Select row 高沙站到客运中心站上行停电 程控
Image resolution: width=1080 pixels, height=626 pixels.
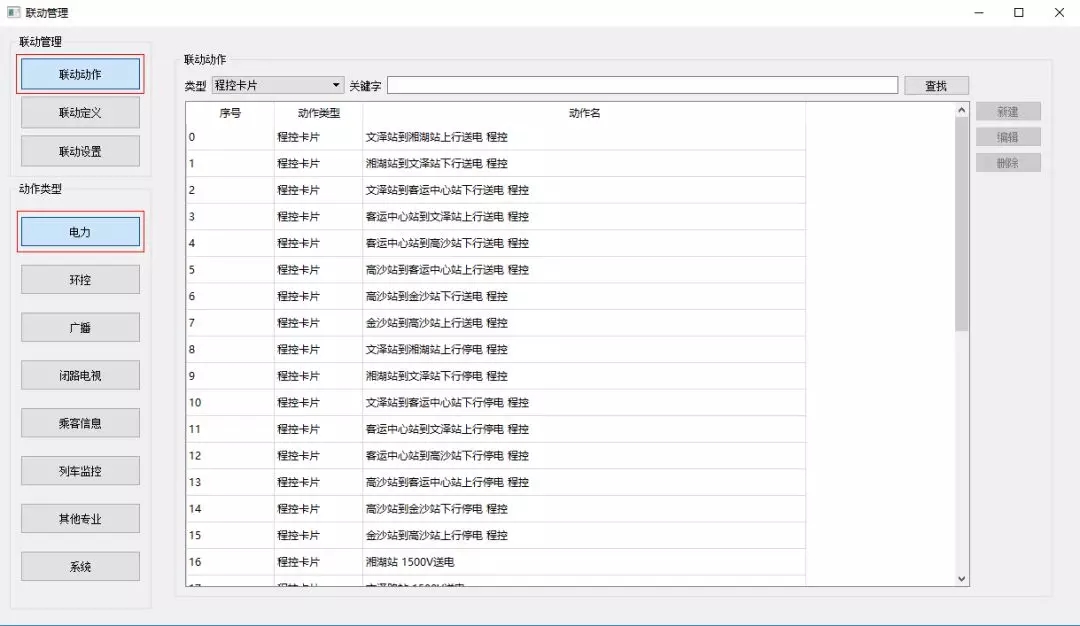(495, 482)
